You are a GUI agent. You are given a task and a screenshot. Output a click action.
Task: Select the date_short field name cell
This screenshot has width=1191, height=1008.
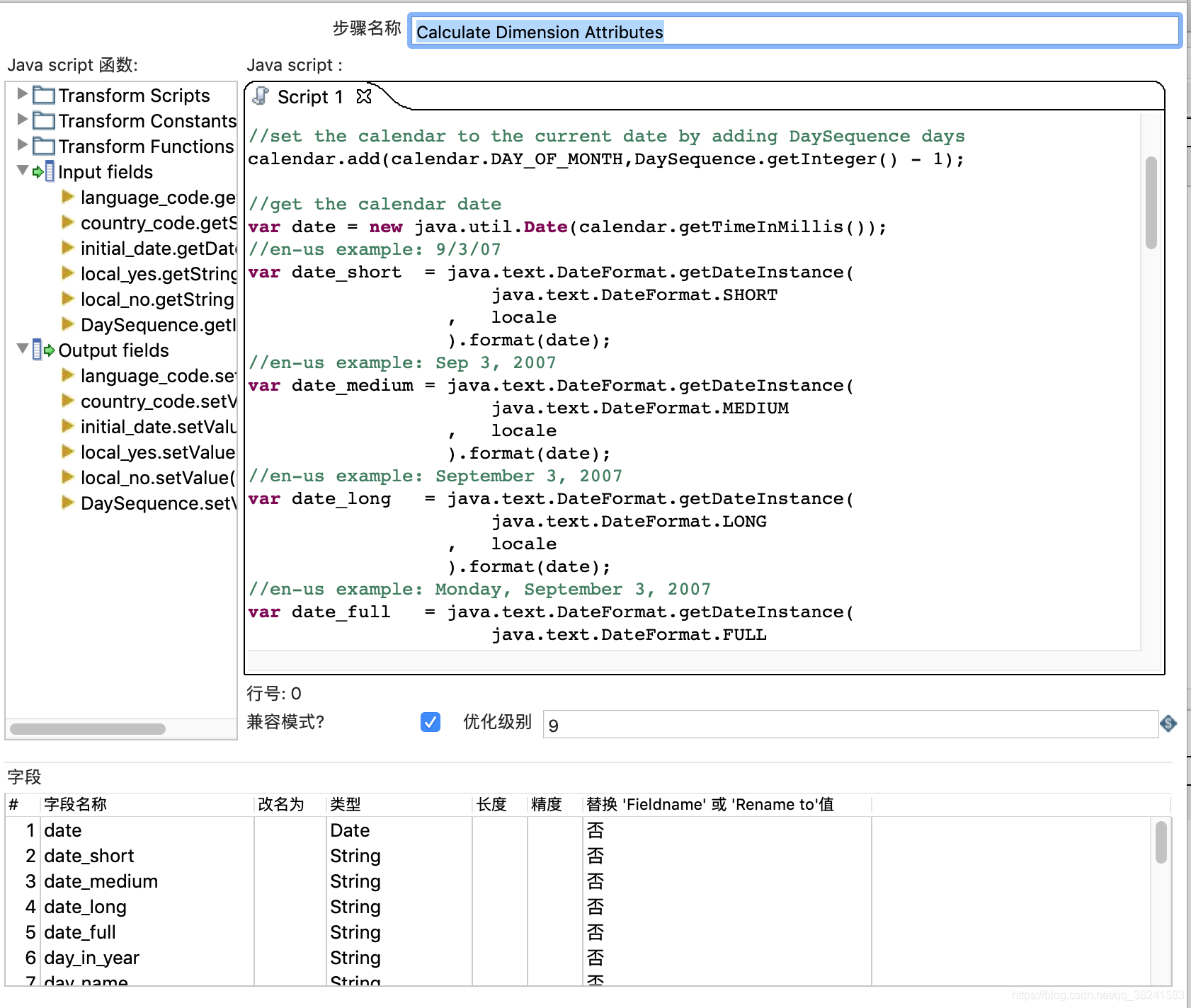(147, 855)
